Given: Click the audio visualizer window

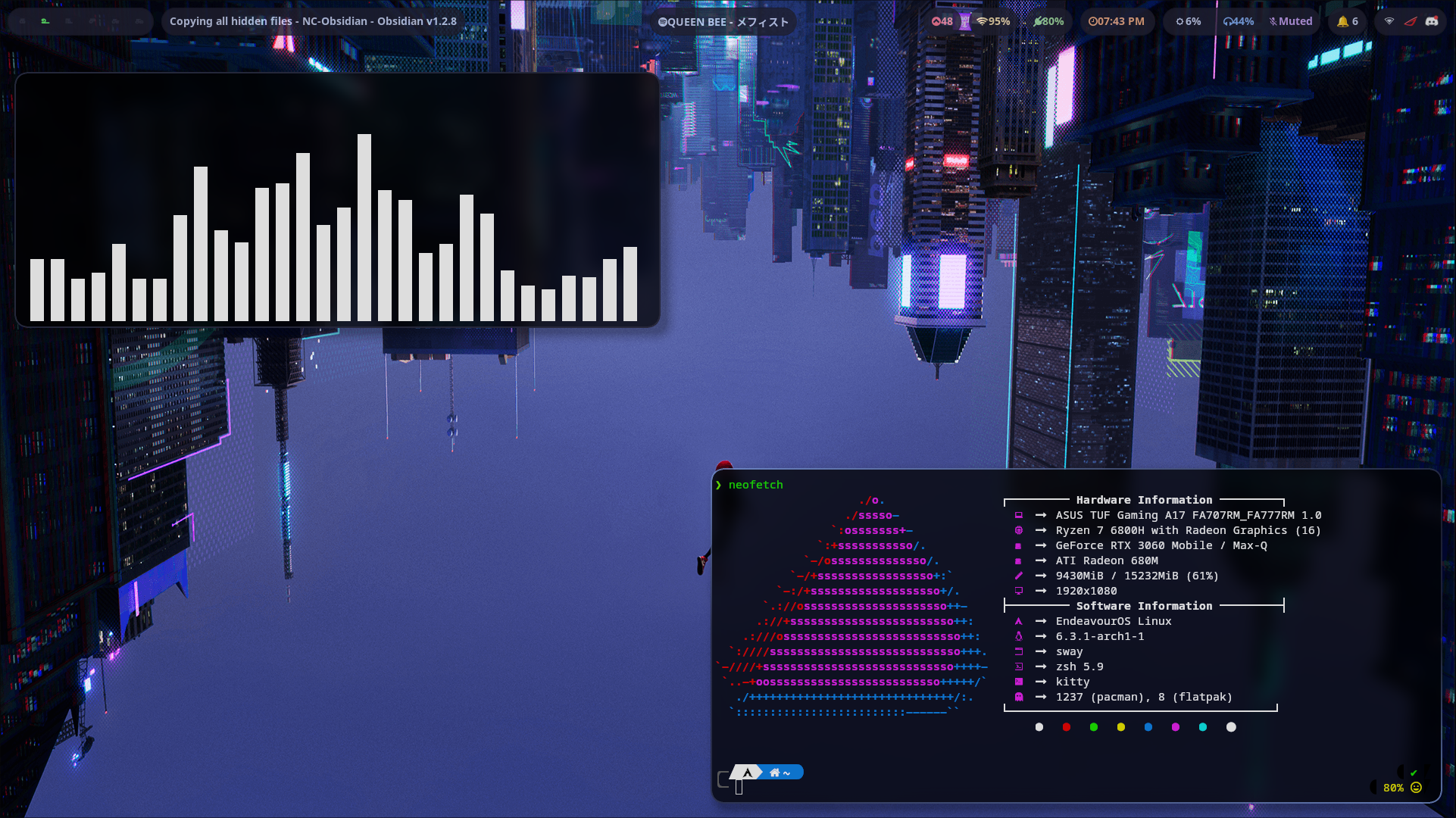Looking at the screenshot, I should tap(337, 200).
